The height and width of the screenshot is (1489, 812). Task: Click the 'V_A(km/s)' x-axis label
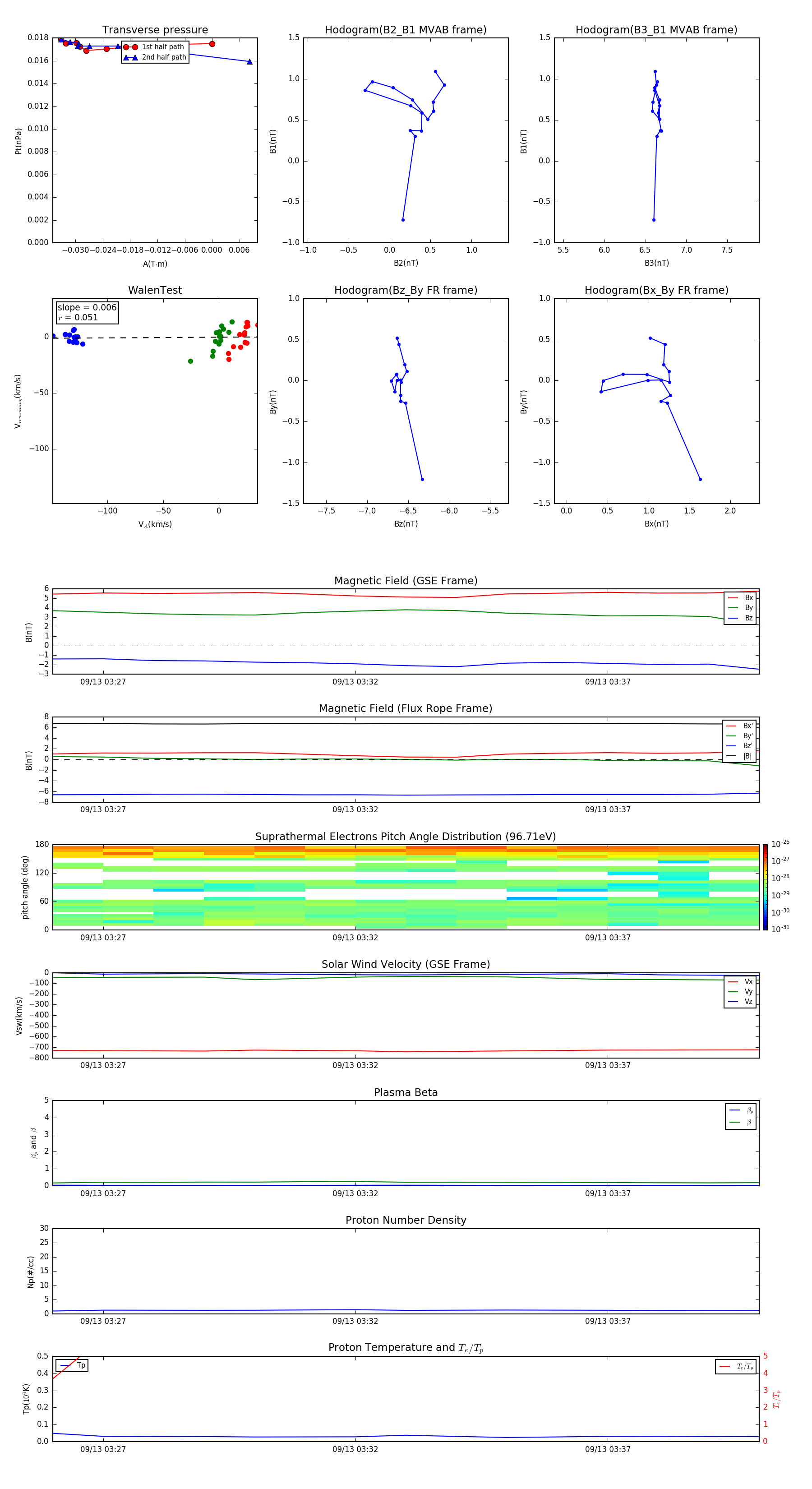coord(155,524)
